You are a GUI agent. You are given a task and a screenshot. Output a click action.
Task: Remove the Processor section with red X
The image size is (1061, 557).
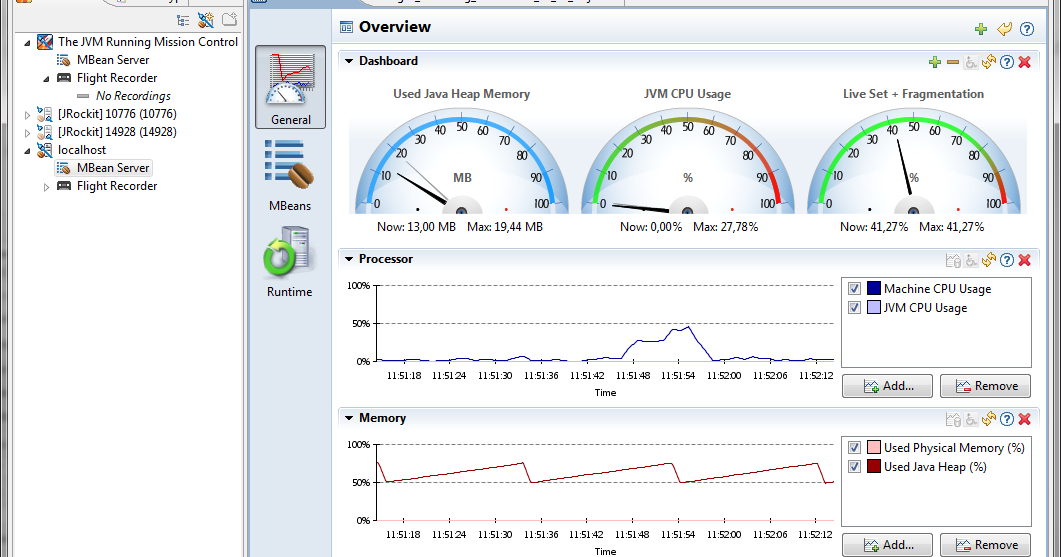point(1024,260)
